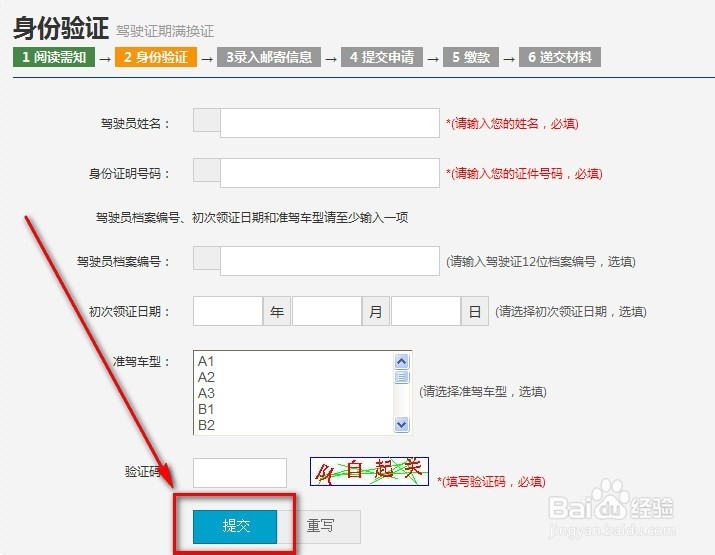
Task: Click the hint text 请输入您的证件号码，必填
Action: pyautogui.click(x=524, y=173)
